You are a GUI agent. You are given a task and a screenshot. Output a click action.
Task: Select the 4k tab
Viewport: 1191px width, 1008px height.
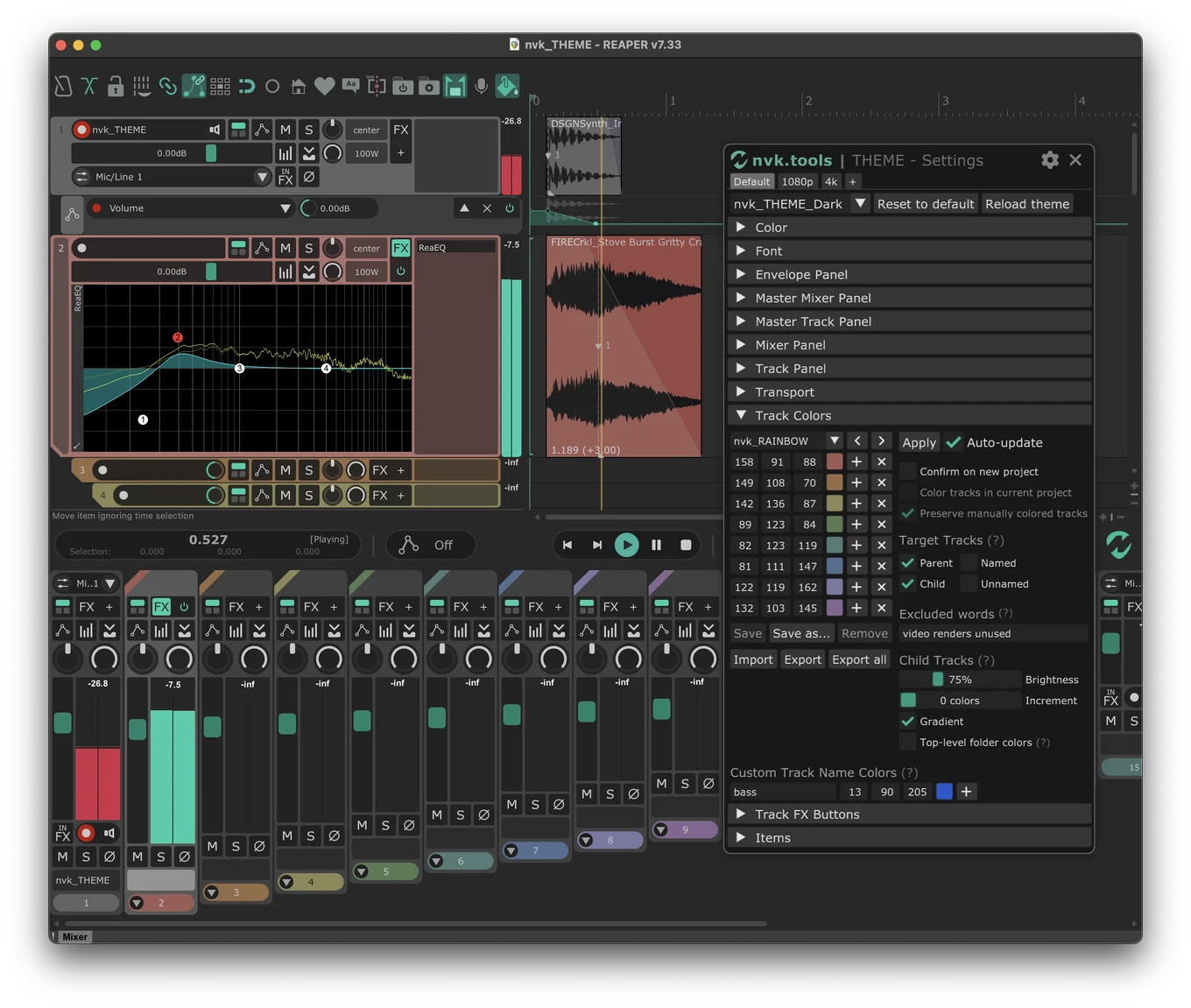click(x=831, y=181)
